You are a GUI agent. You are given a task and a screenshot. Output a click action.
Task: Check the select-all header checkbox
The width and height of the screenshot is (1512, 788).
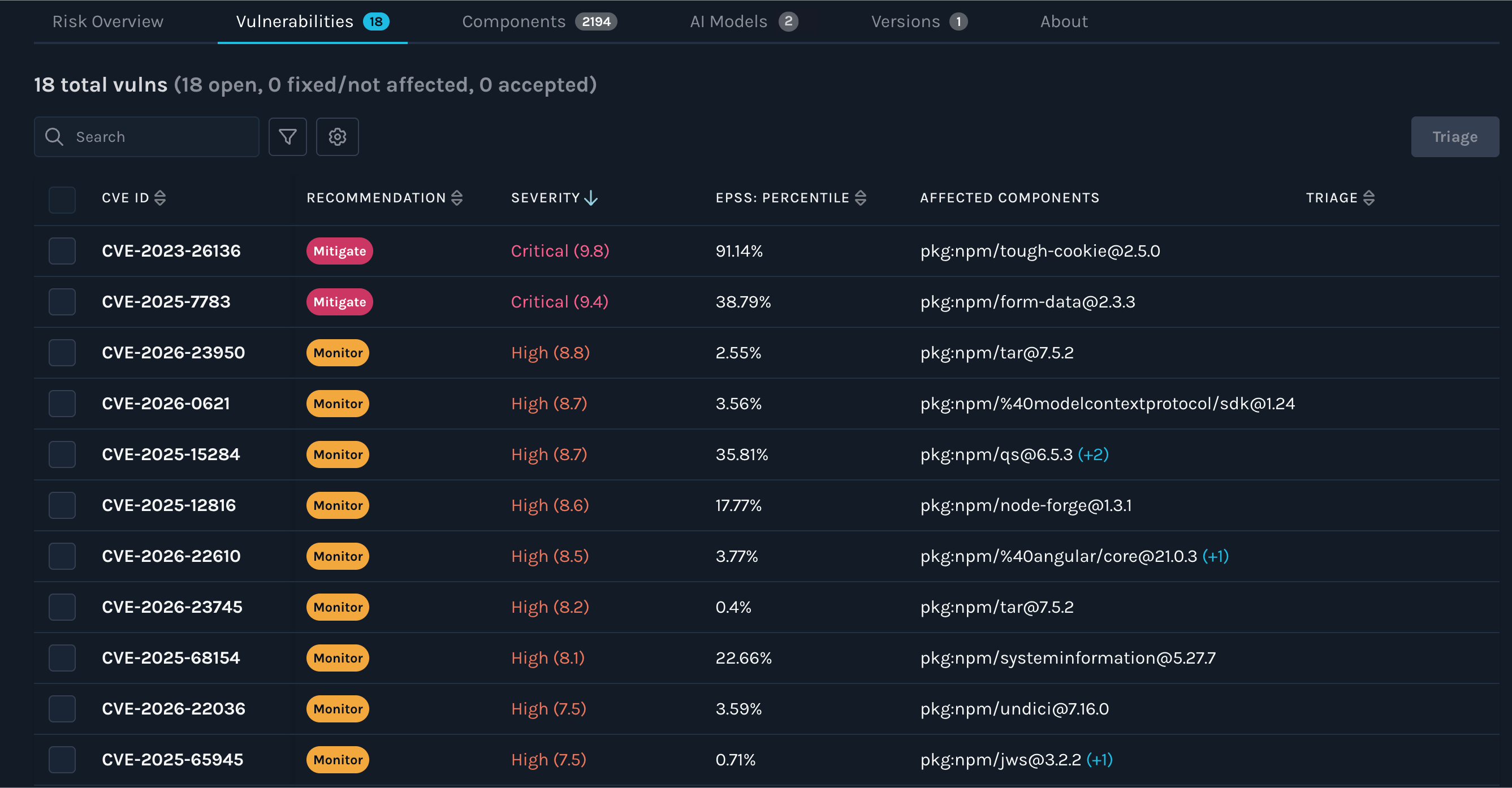(x=62, y=200)
